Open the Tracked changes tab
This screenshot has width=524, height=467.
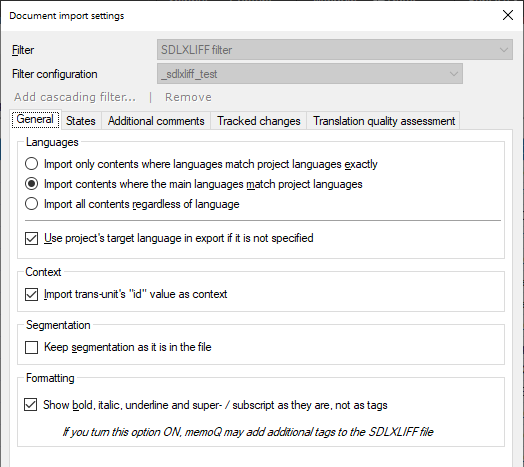click(x=259, y=121)
